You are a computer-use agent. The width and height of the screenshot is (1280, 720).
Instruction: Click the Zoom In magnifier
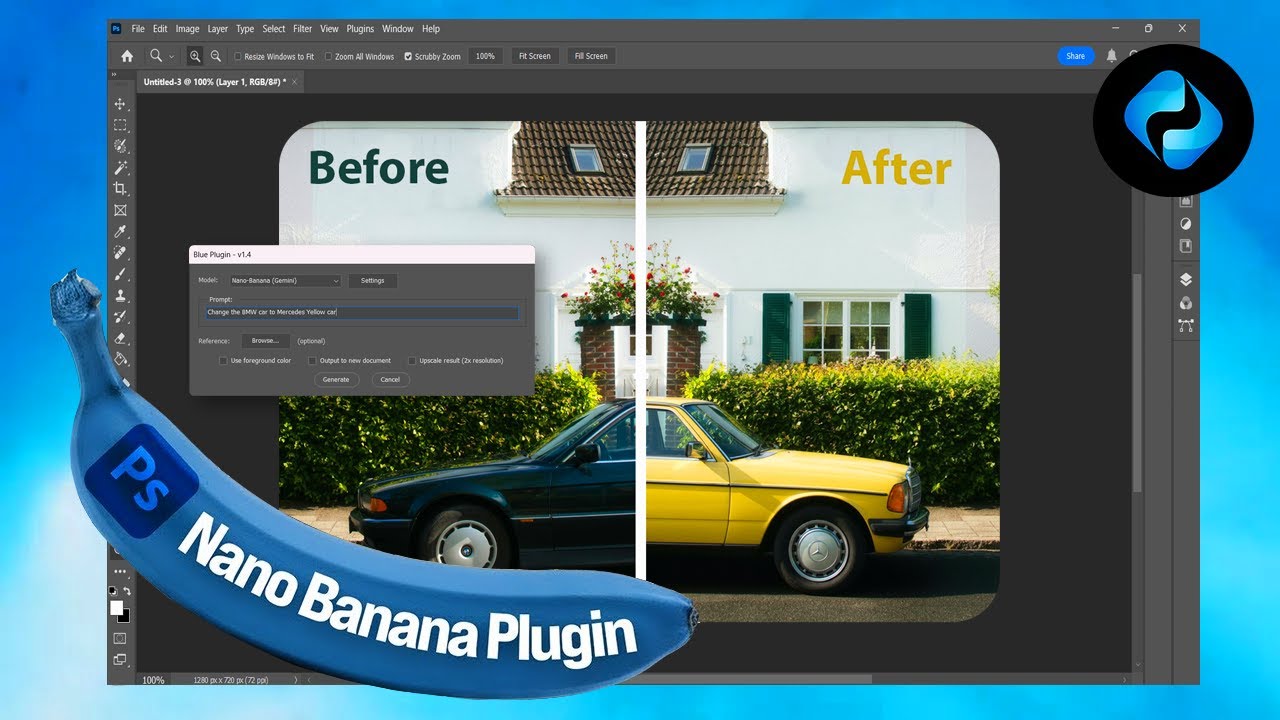pyautogui.click(x=195, y=56)
